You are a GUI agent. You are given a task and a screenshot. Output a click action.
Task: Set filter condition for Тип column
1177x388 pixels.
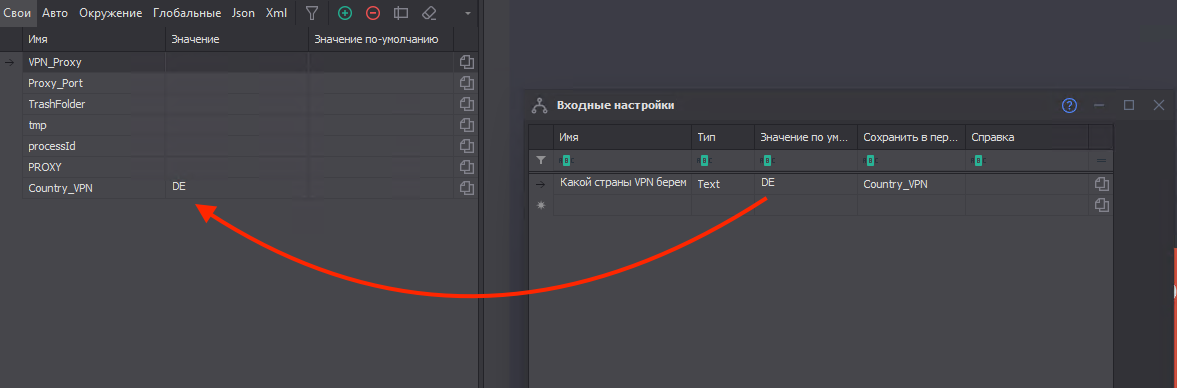704,160
